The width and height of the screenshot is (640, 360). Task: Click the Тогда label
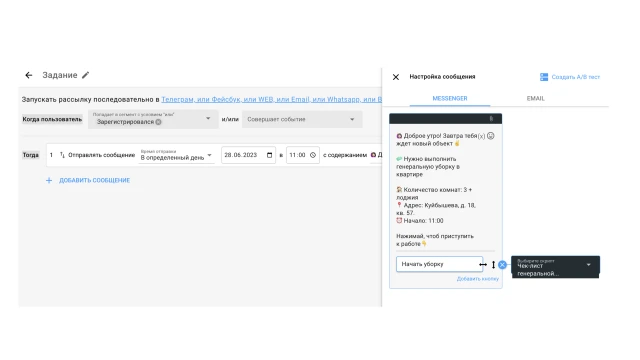(31, 155)
